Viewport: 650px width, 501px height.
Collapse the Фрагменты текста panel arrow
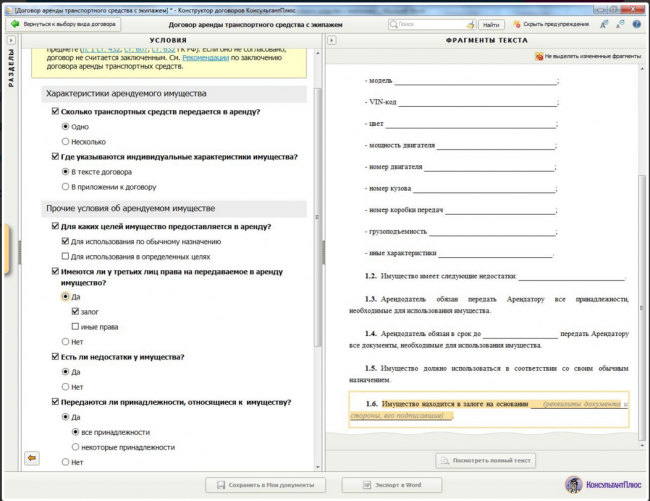[x=332, y=40]
